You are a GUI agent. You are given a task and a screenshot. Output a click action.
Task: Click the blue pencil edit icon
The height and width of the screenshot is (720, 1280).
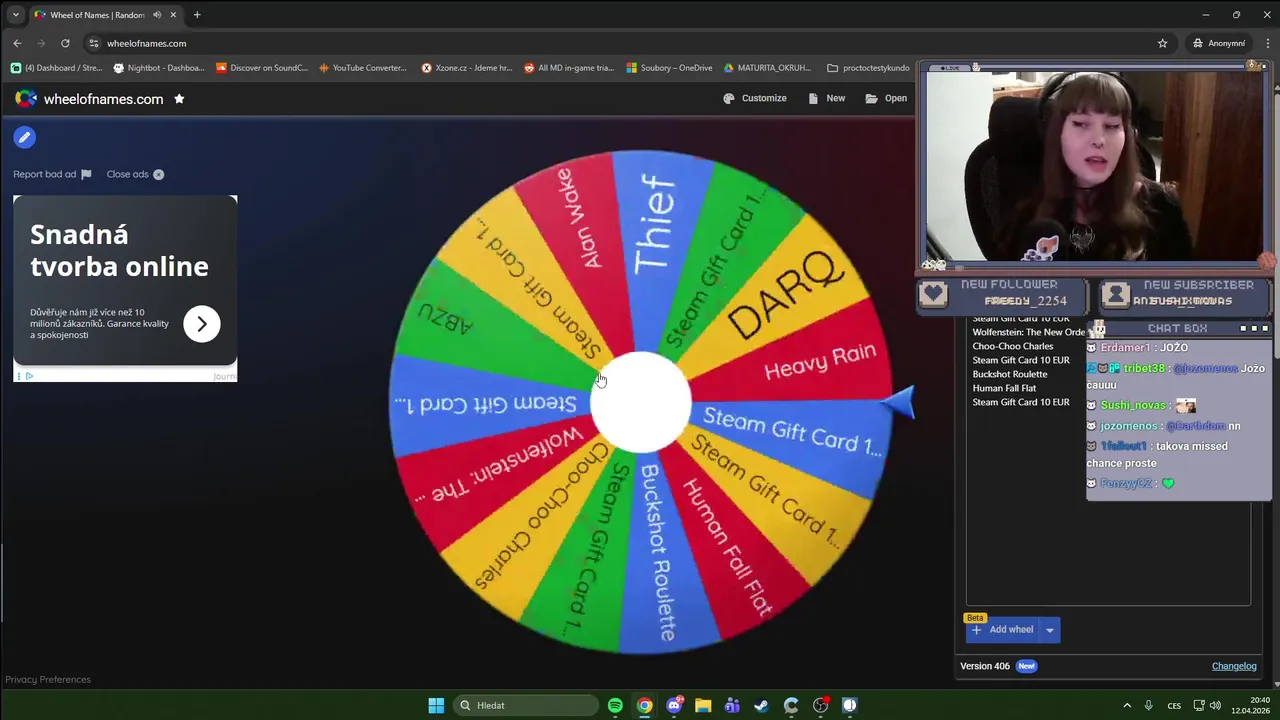click(25, 137)
